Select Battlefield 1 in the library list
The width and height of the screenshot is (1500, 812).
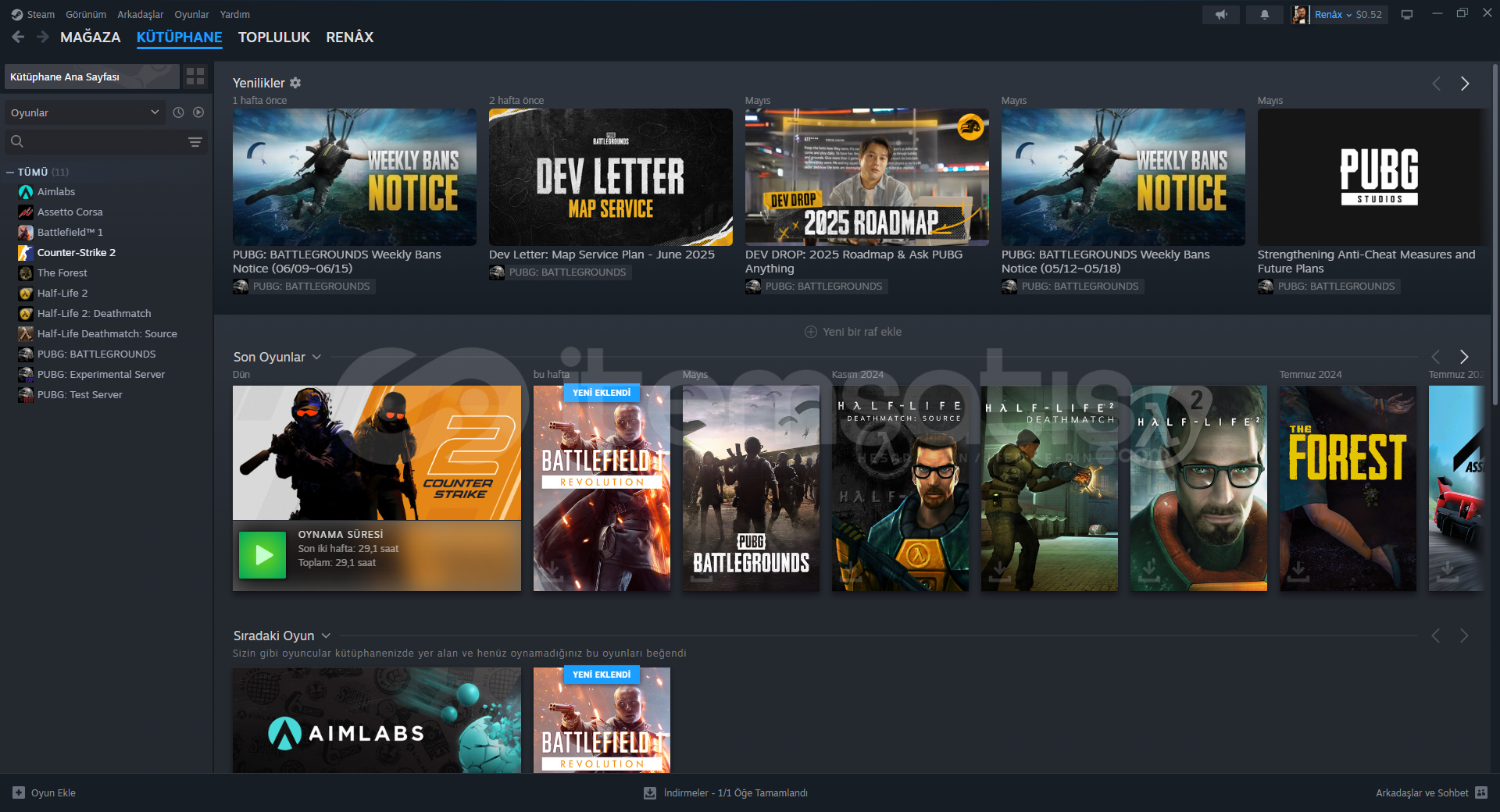(70, 232)
